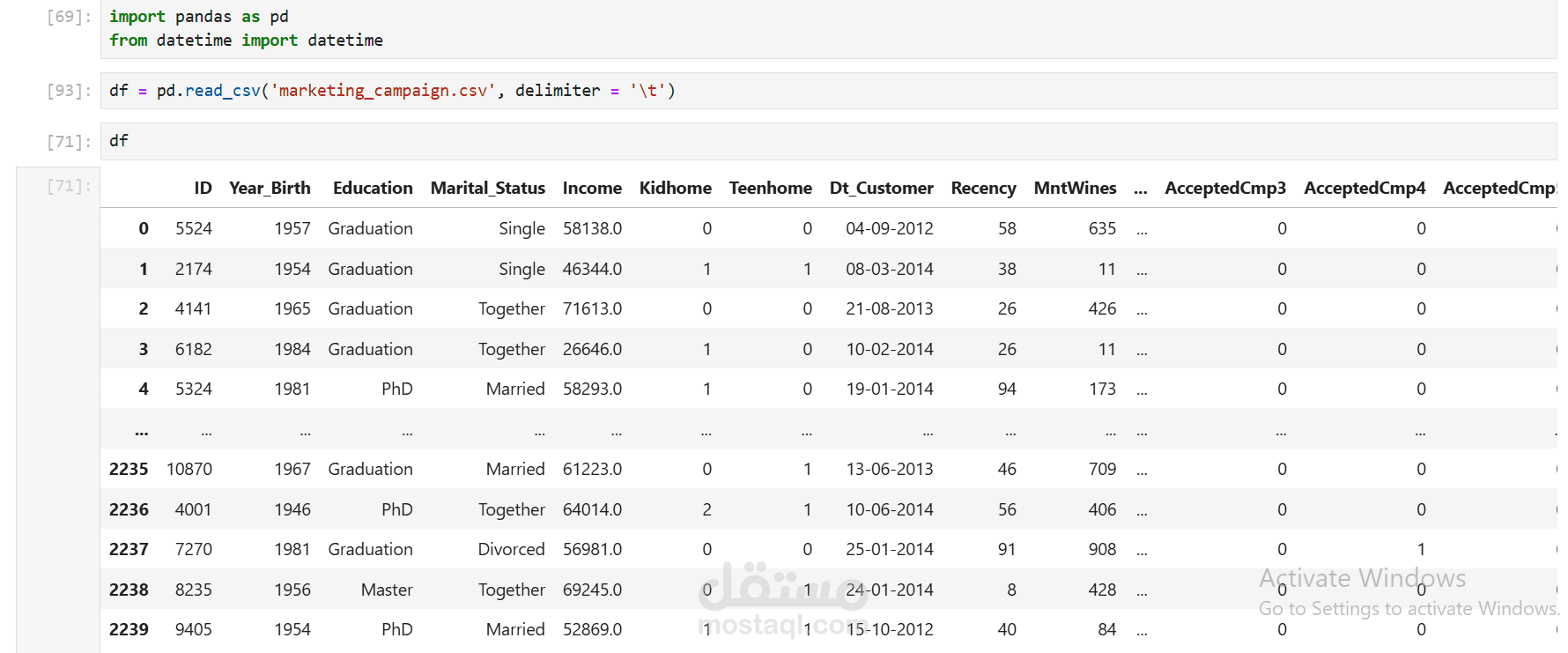Click the income value 26646.0
This screenshot has height=653, width=1568.
pyautogui.click(x=592, y=349)
